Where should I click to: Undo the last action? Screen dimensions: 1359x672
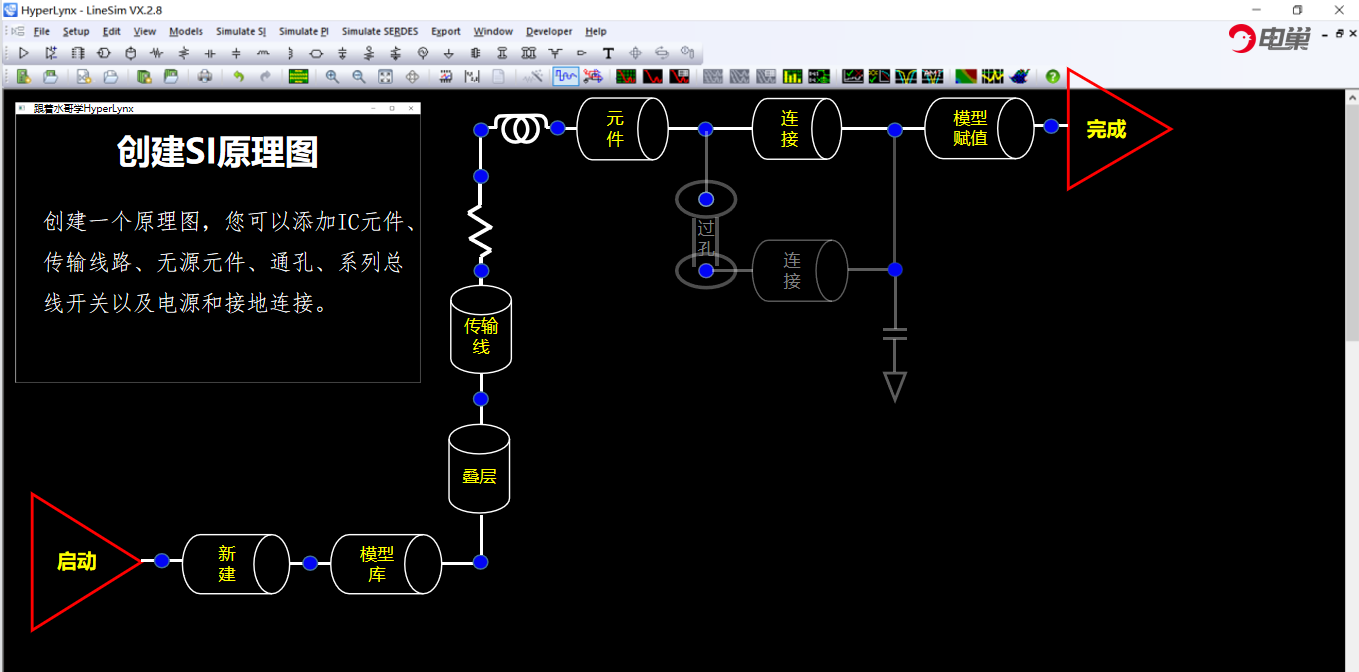(238, 76)
